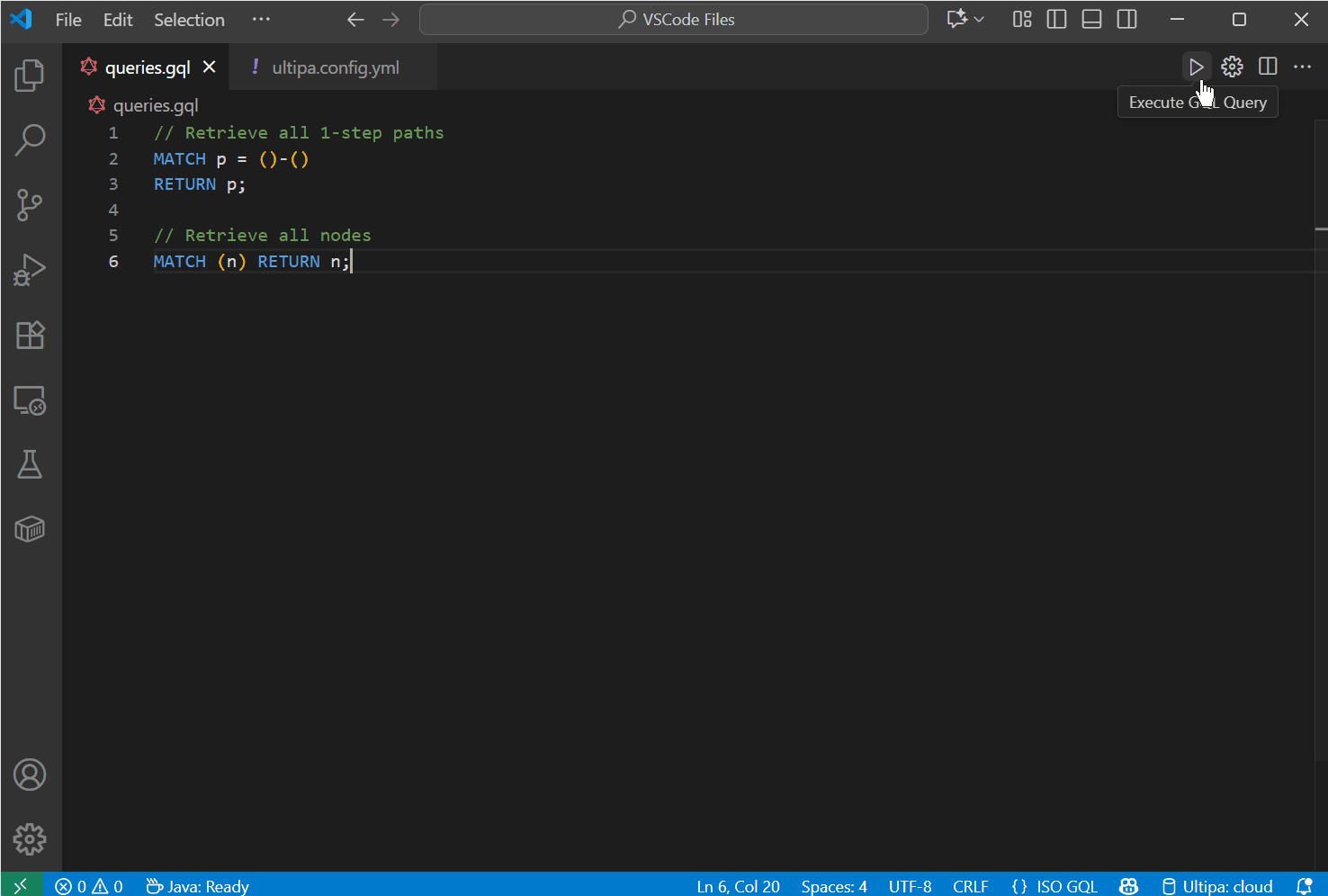Click the Ultipa gear settings icon in editor toolbar

[1232, 67]
